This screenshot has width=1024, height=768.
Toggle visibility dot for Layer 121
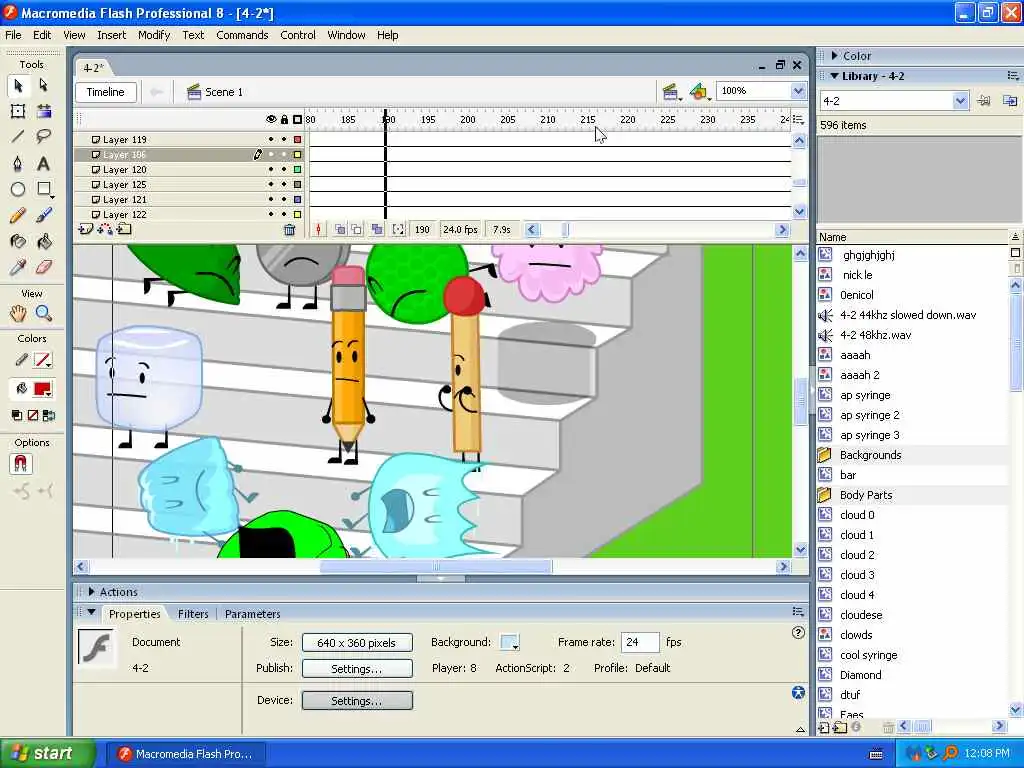tap(271, 200)
